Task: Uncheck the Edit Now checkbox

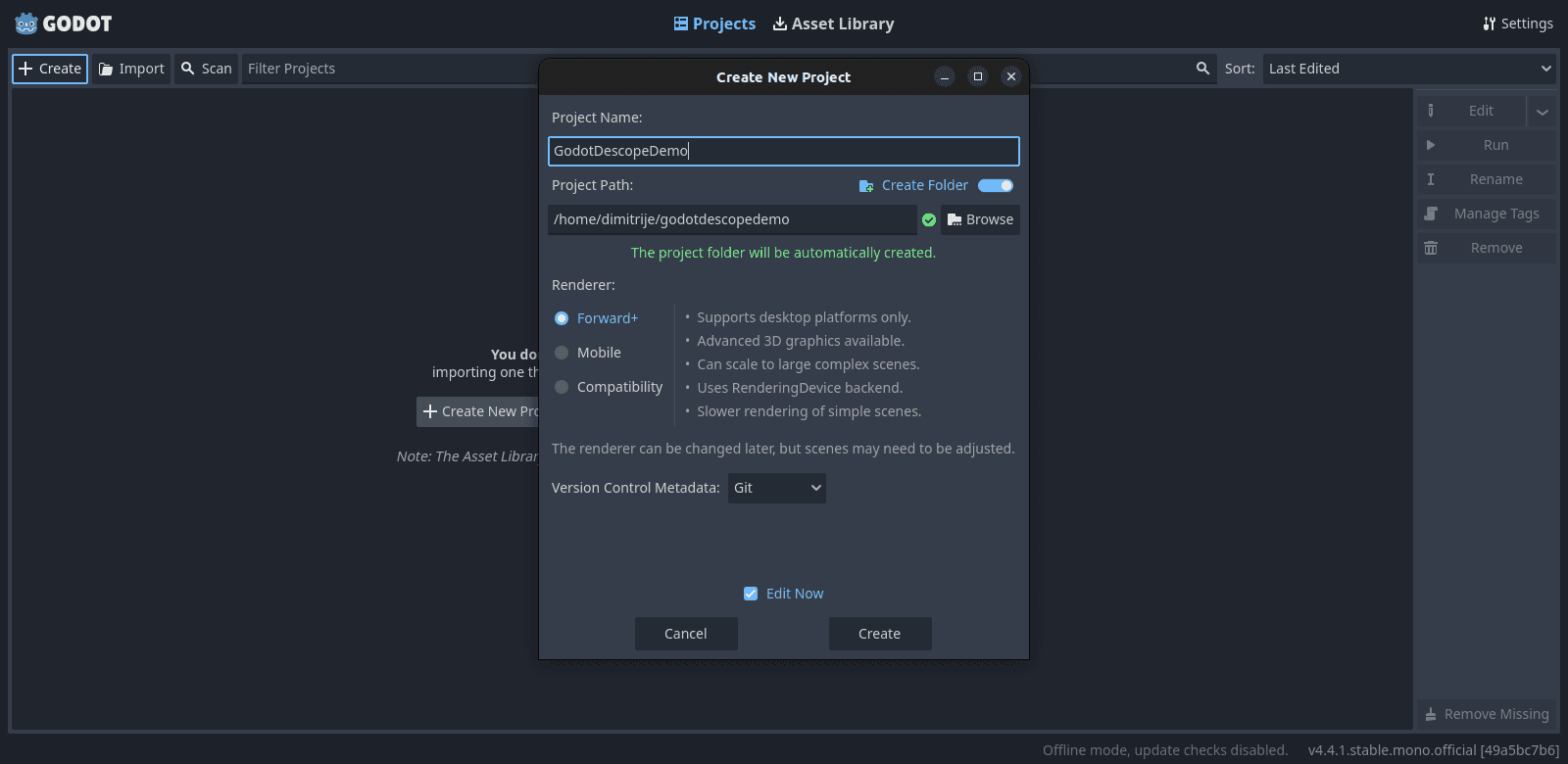Action: pos(751,594)
